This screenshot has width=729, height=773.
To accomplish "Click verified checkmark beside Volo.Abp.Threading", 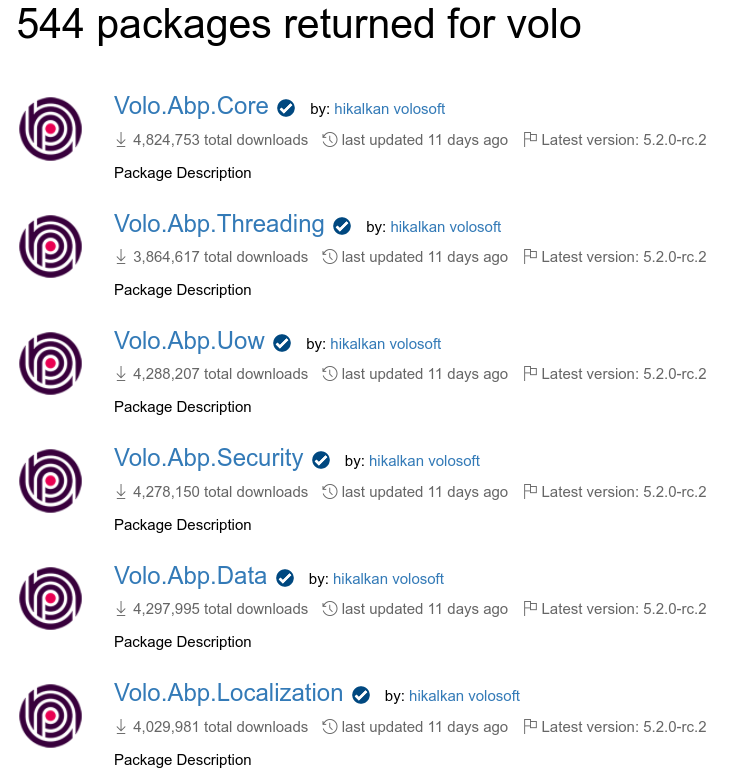I will pos(342,226).
